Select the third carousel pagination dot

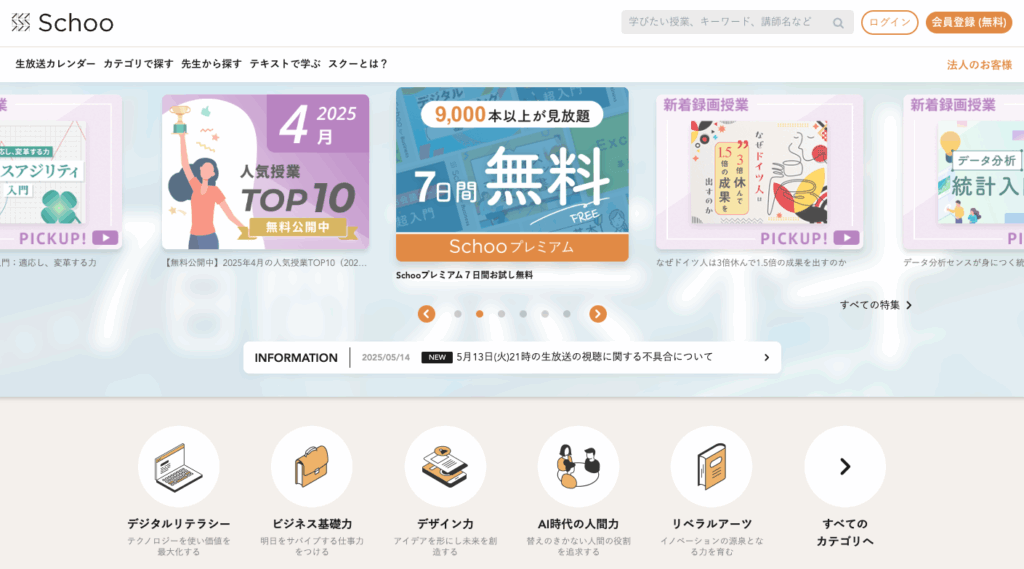(x=502, y=314)
